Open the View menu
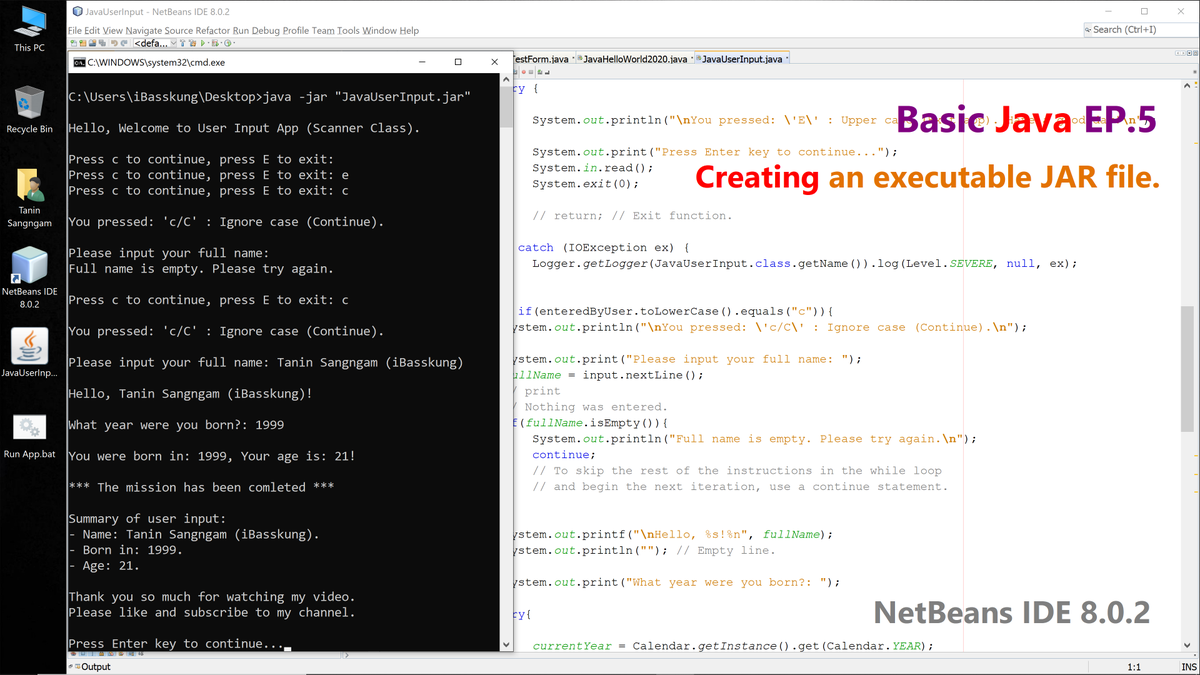 point(112,31)
